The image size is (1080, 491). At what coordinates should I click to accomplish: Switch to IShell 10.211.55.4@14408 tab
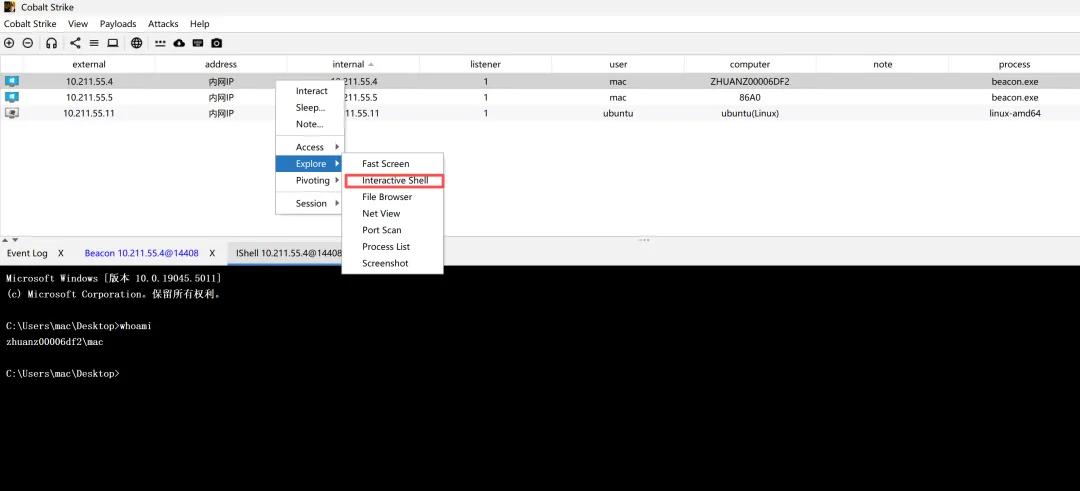289,253
